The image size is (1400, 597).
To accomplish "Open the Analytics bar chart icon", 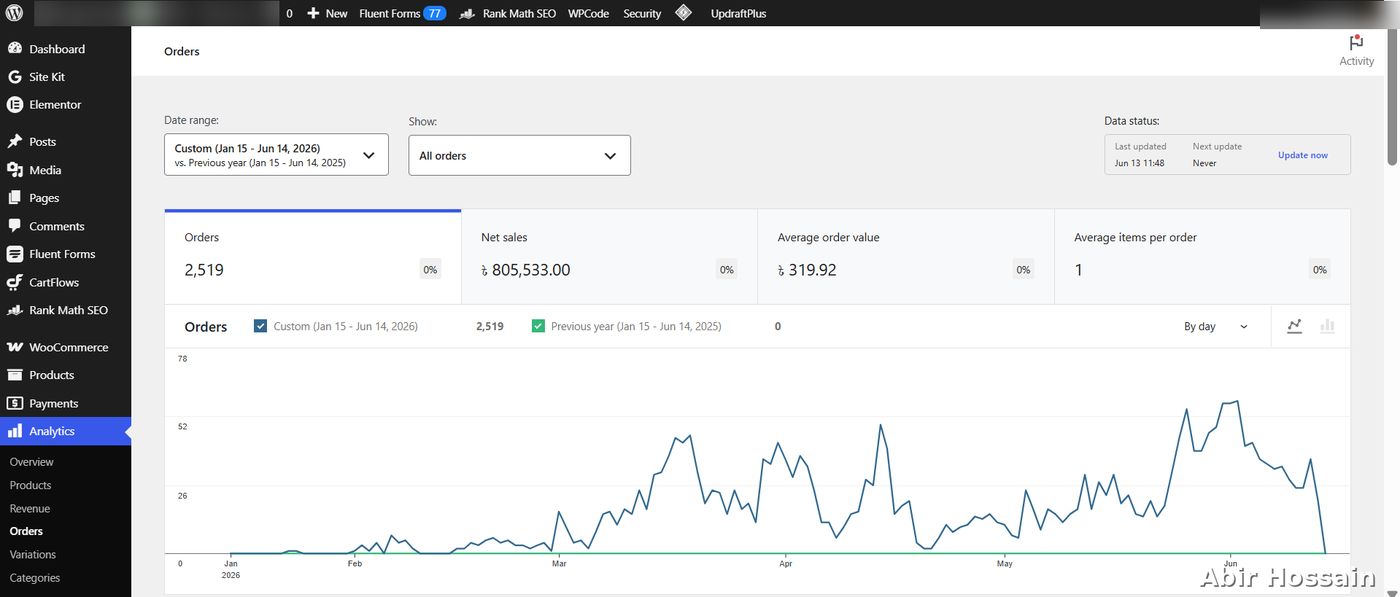I will [15, 431].
